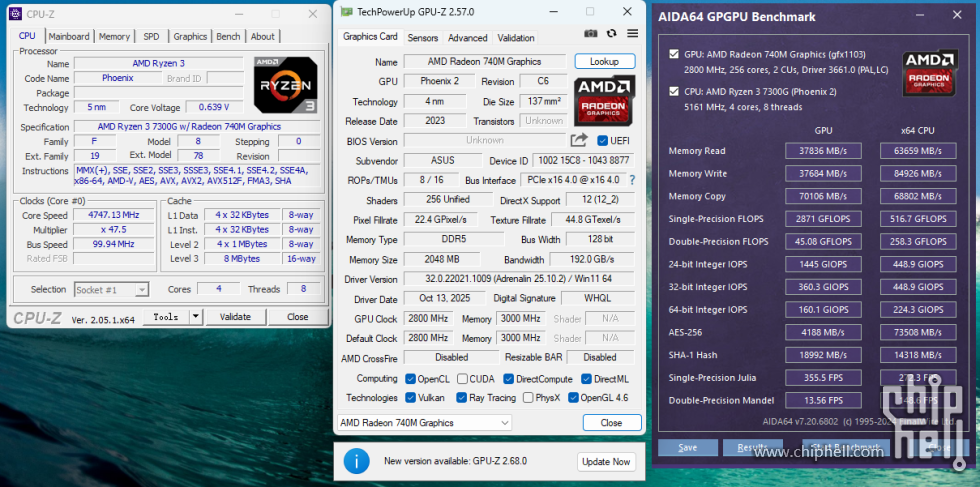Image resolution: width=980 pixels, height=487 pixels.
Task: Click the info icon in the update notice
Action: [x=356, y=461]
